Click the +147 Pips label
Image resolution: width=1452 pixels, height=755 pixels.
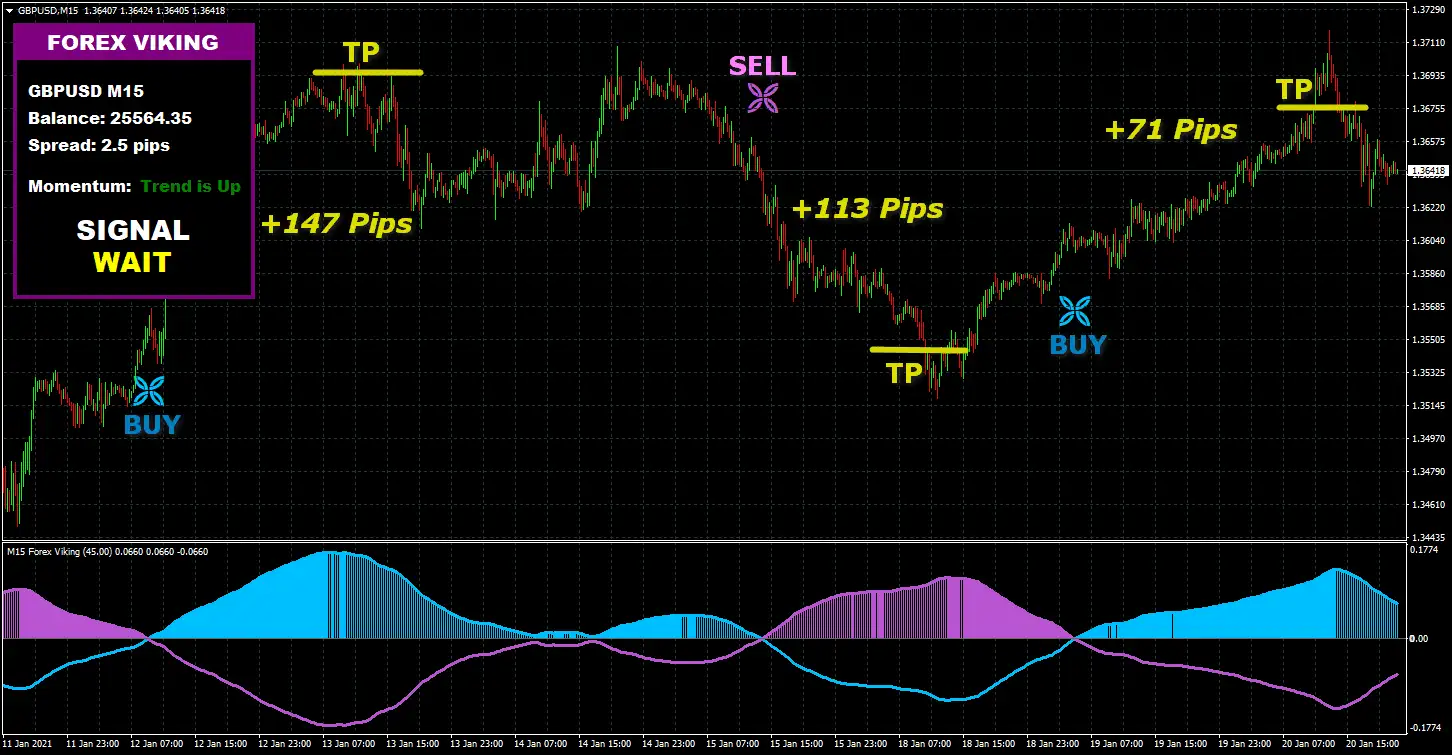click(337, 223)
